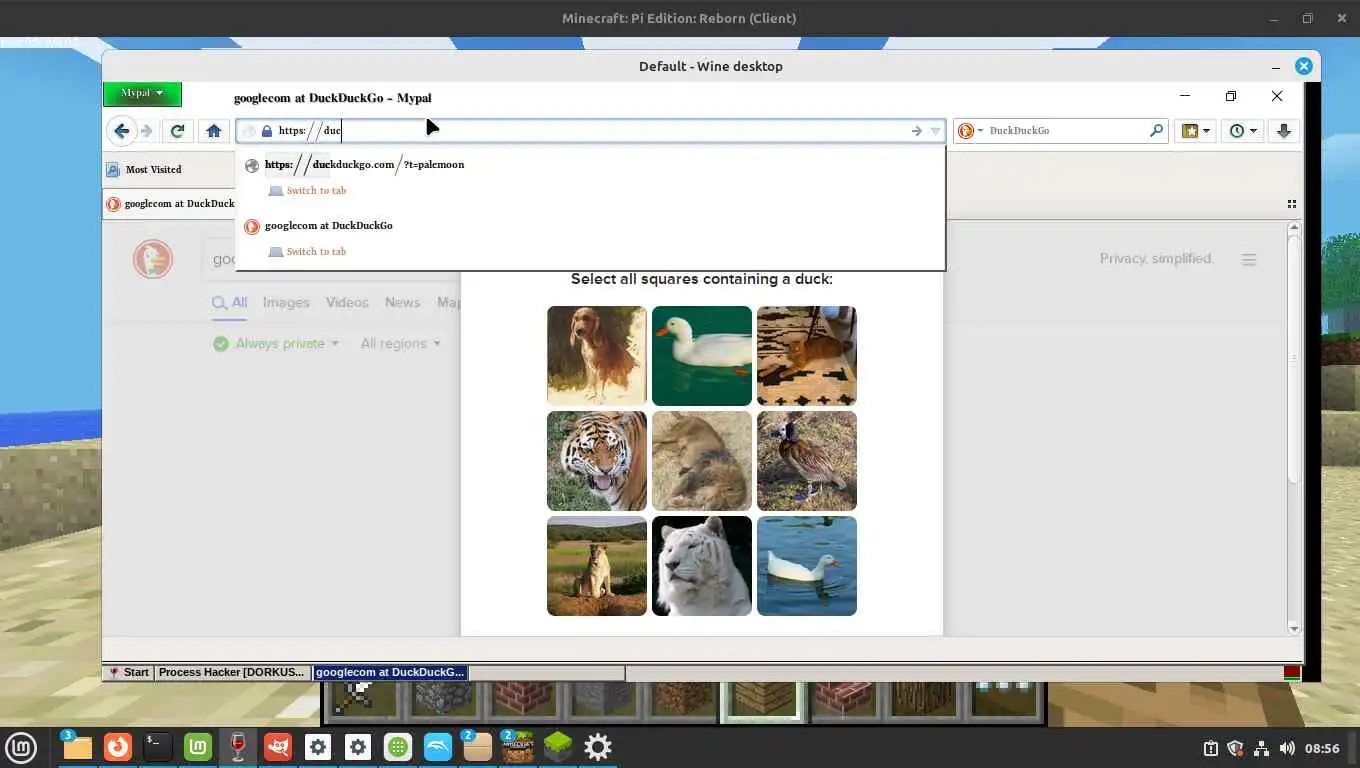
Task: Click the magnifier icon in search box
Action: (x=1157, y=131)
